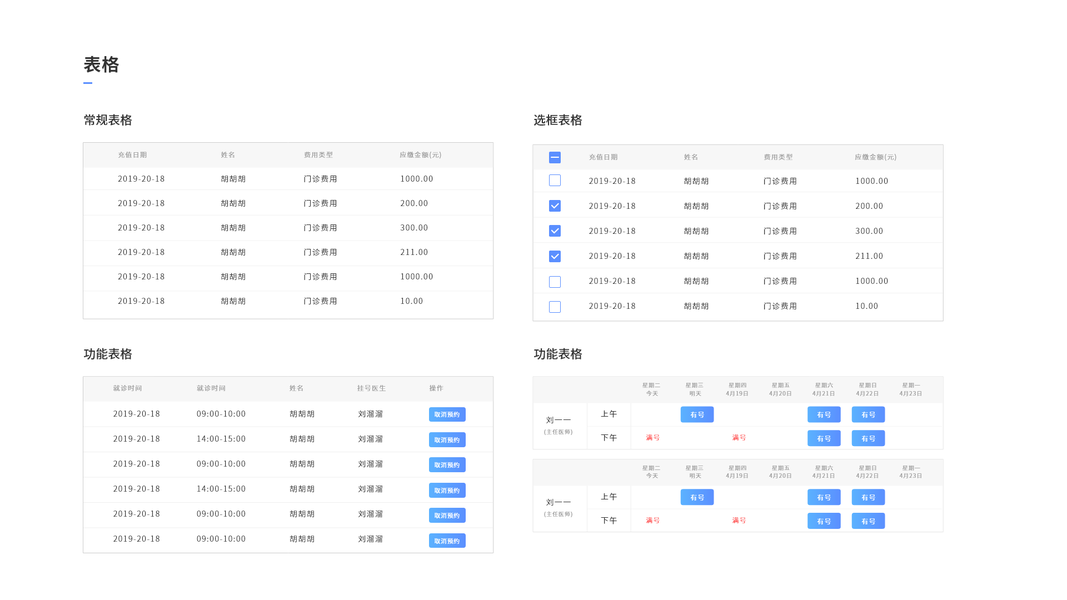This screenshot has height=600, width=1067.
Task: Select 有号 for 上午 4月21日 in upper schedule
Action: coord(823,414)
